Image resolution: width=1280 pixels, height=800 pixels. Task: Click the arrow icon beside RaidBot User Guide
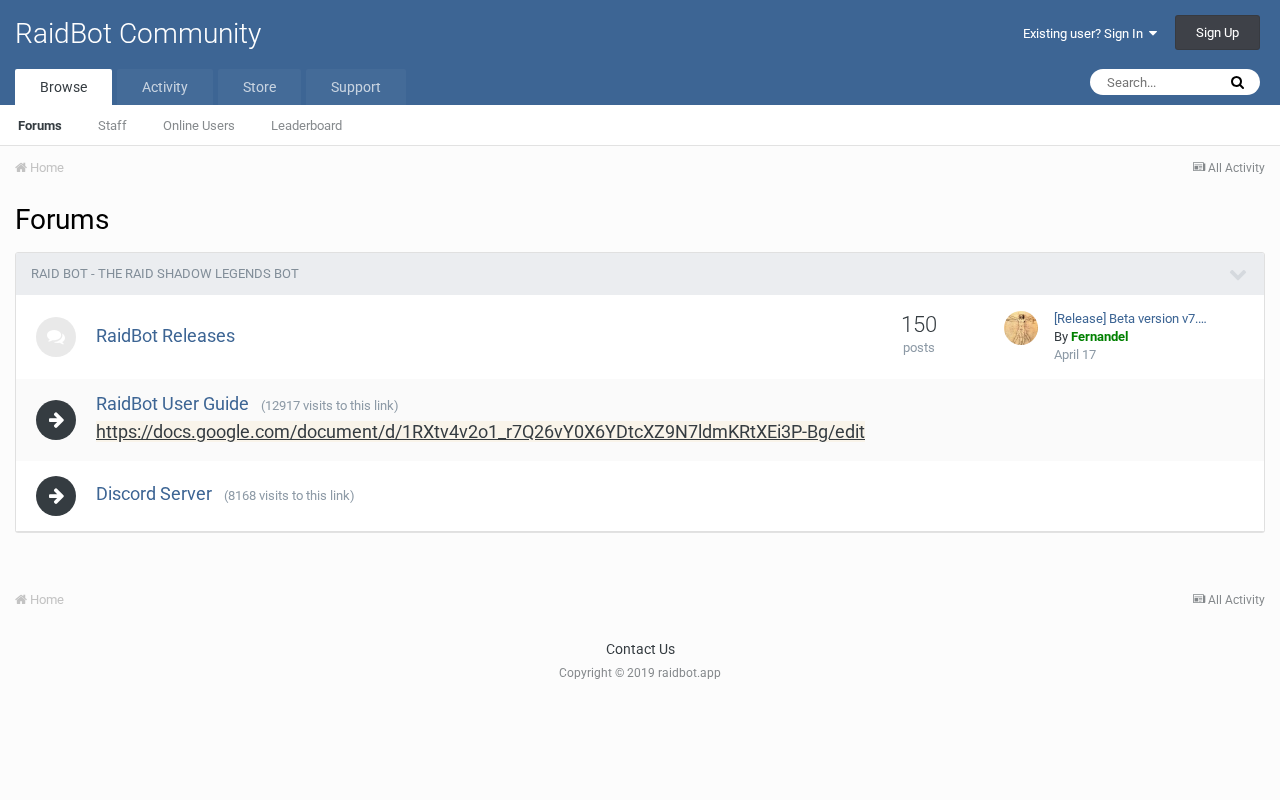click(x=56, y=420)
